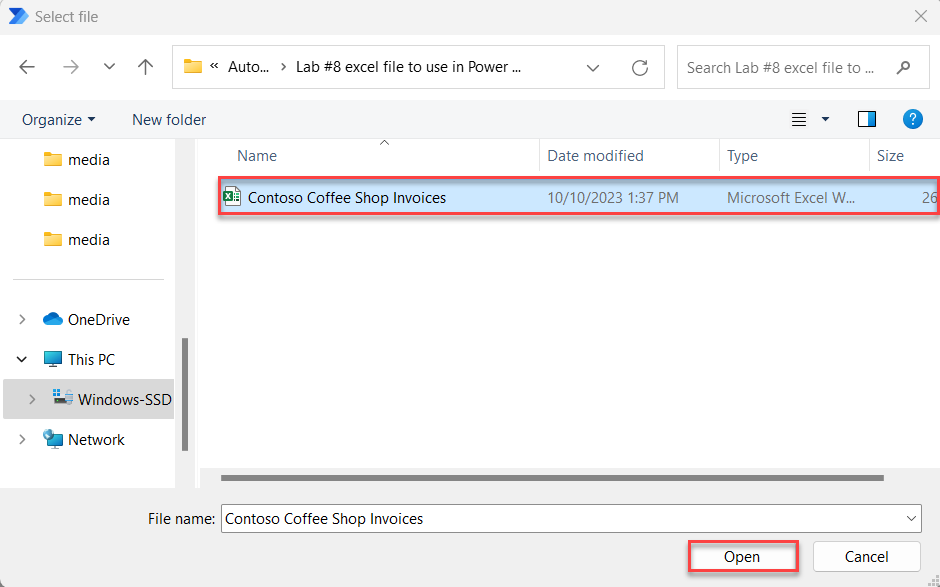Open the first media folder in sidebar
Screen dimensions: 940x587
77,160
